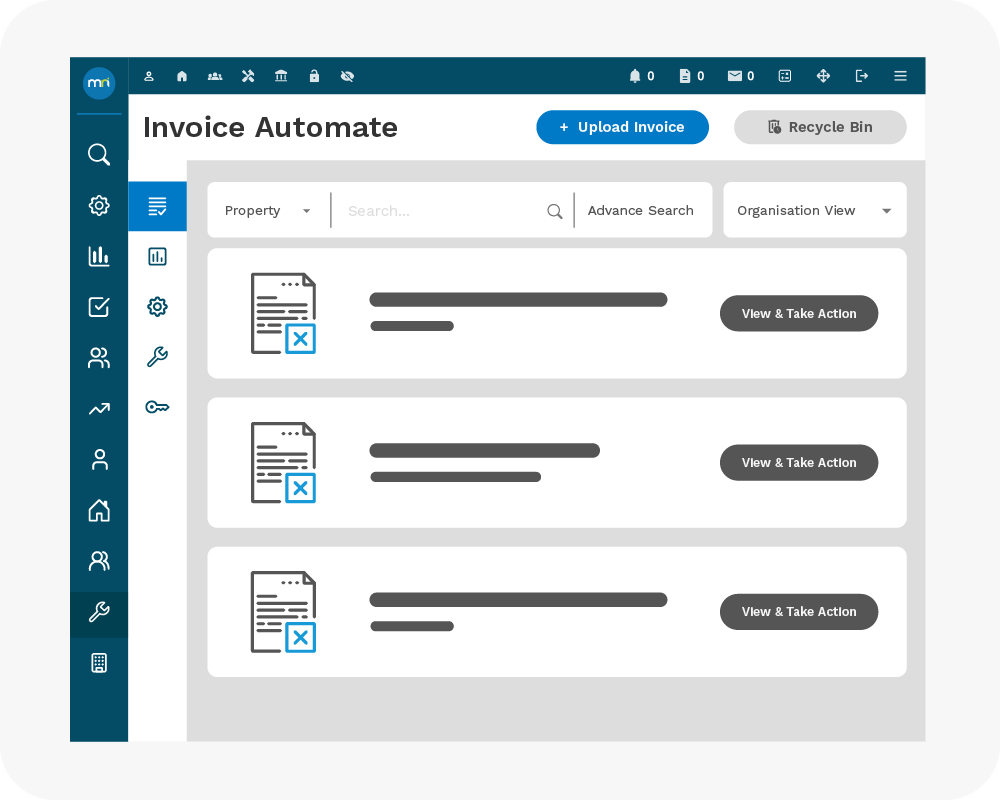Screen dimensions: 1000x800
Task: Click the trending arrow icon in left sidebar
Action: pyautogui.click(x=99, y=408)
